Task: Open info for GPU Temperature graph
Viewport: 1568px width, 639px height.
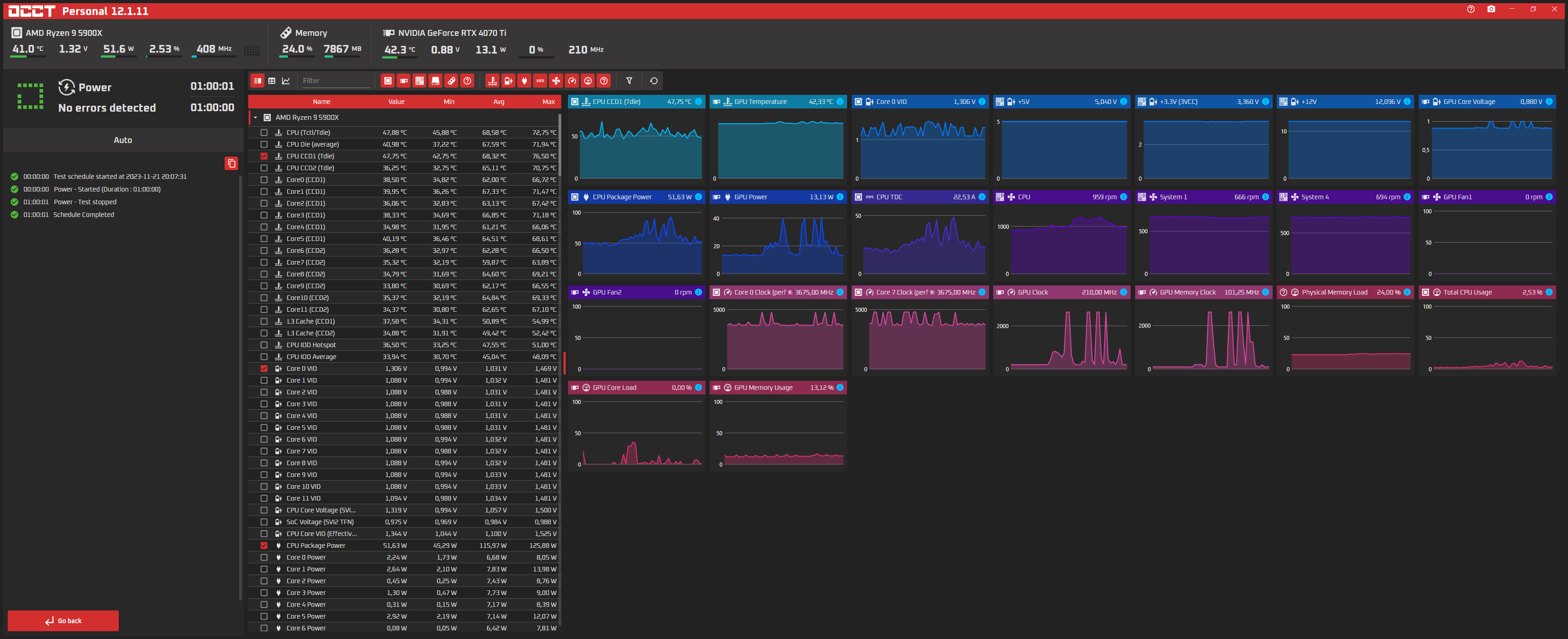Action: [x=840, y=102]
